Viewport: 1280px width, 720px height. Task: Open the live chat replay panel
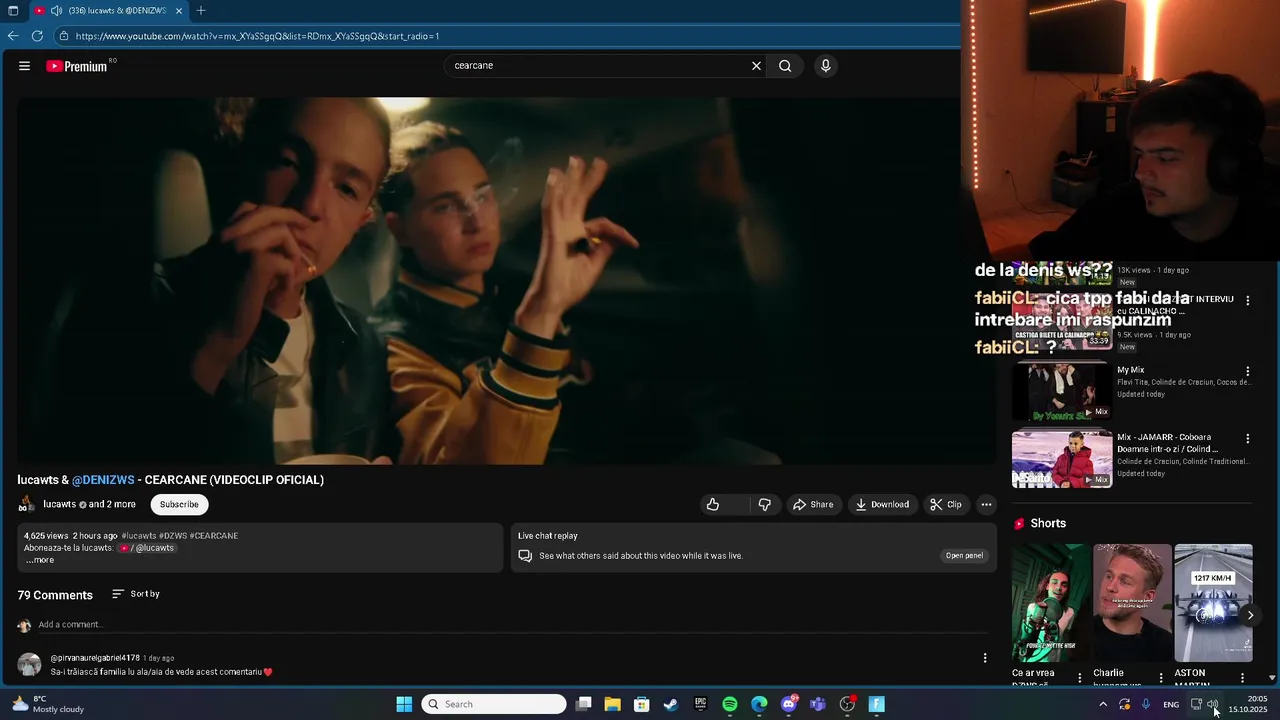pos(964,556)
